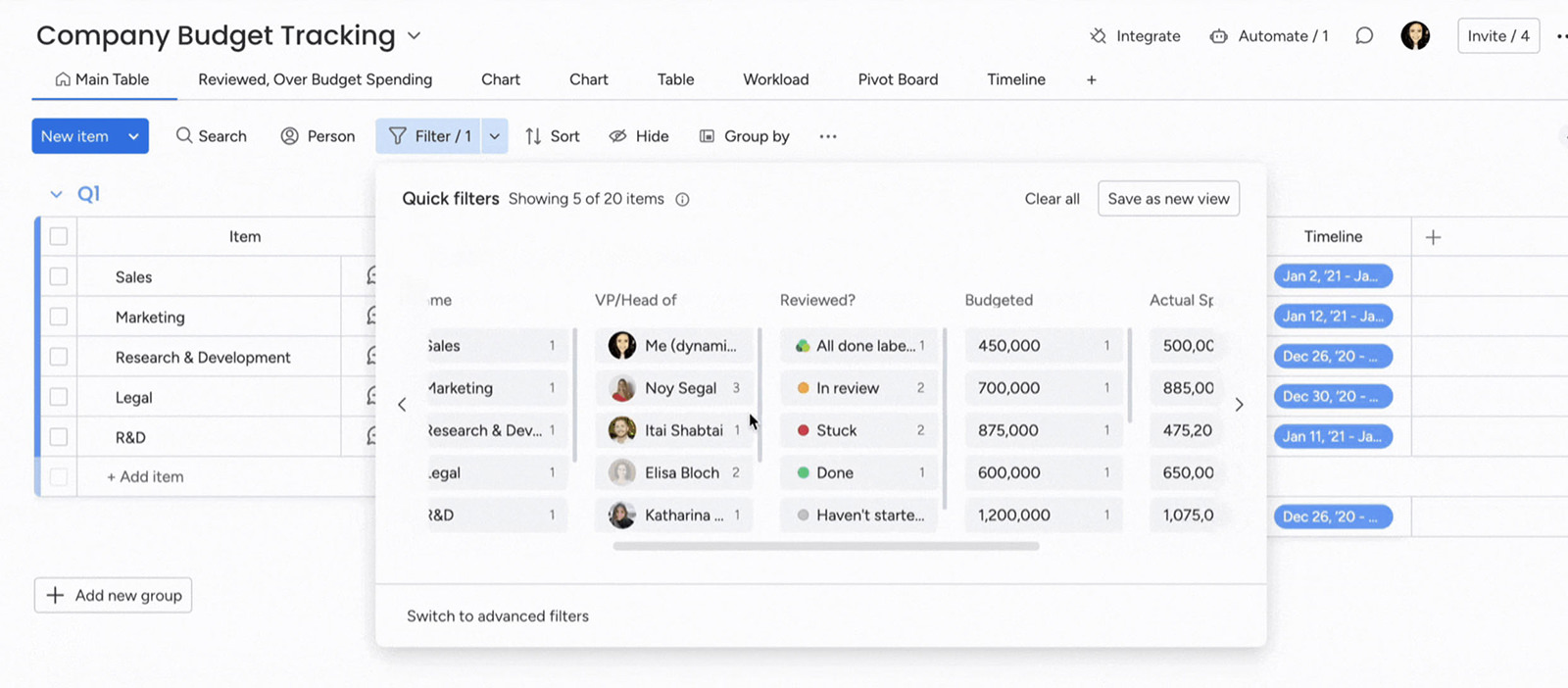Open the Automate robot icon
Viewport: 1568px width, 688px height.
coord(1218,36)
